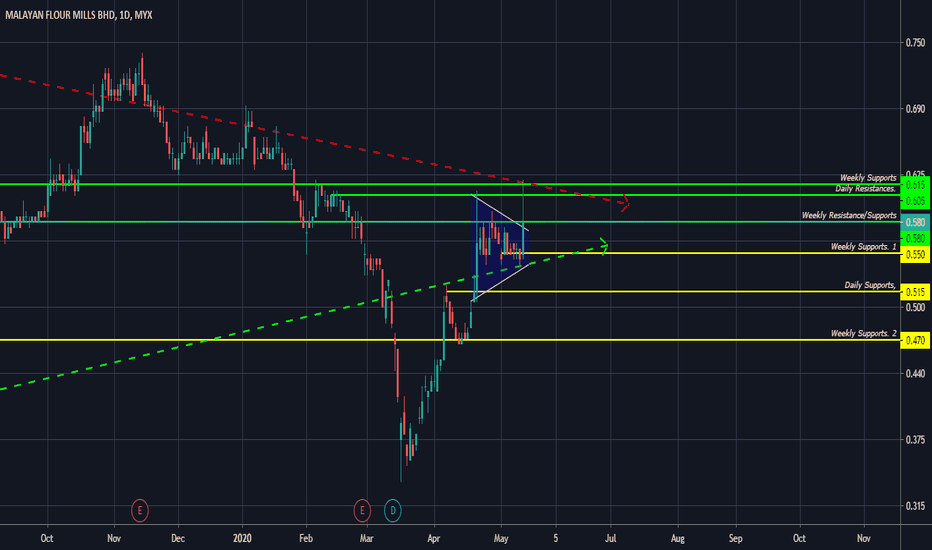
Task: Click the 0.690 price axis value
Action: [x=915, y=109]
